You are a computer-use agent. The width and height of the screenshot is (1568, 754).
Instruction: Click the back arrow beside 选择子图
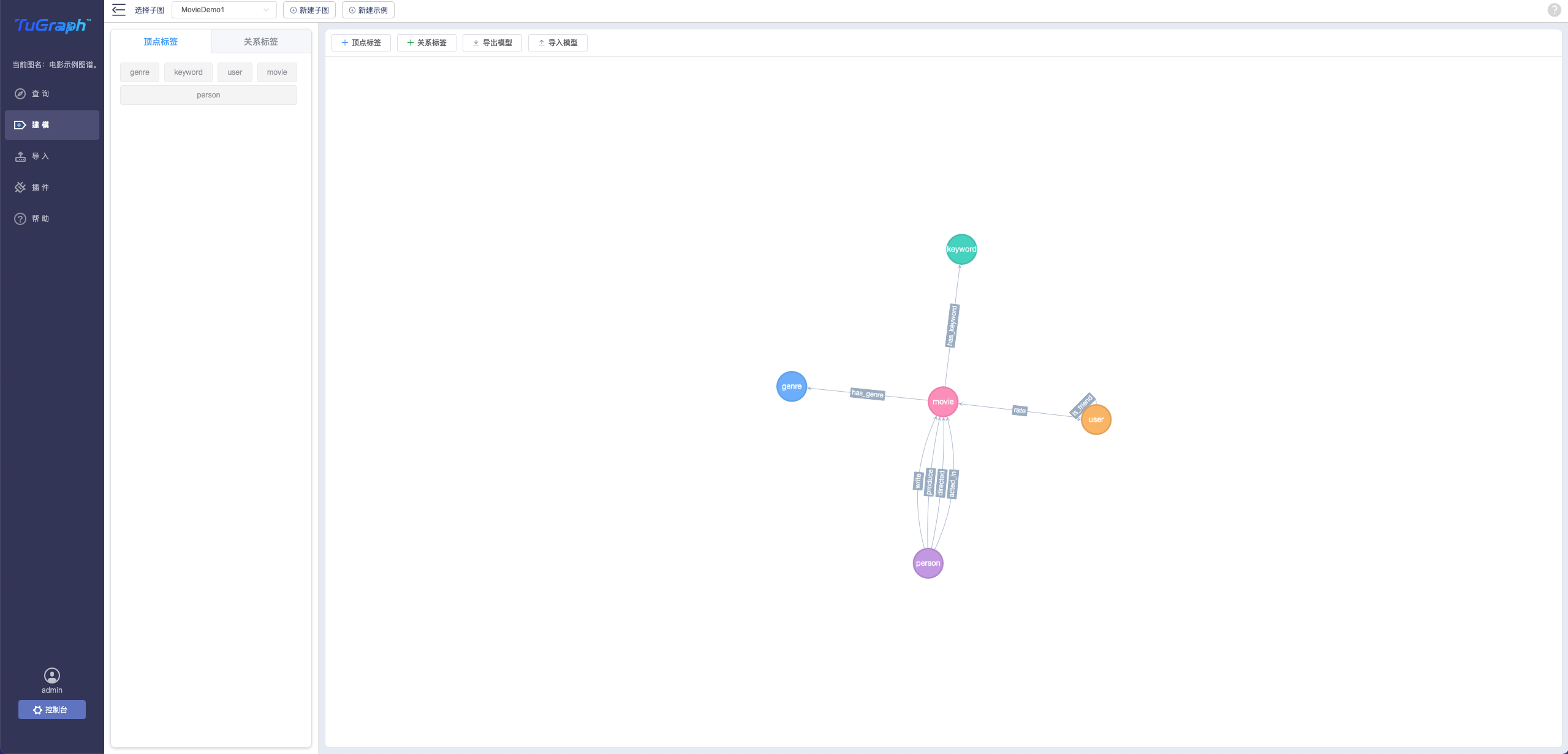point(119,10)
